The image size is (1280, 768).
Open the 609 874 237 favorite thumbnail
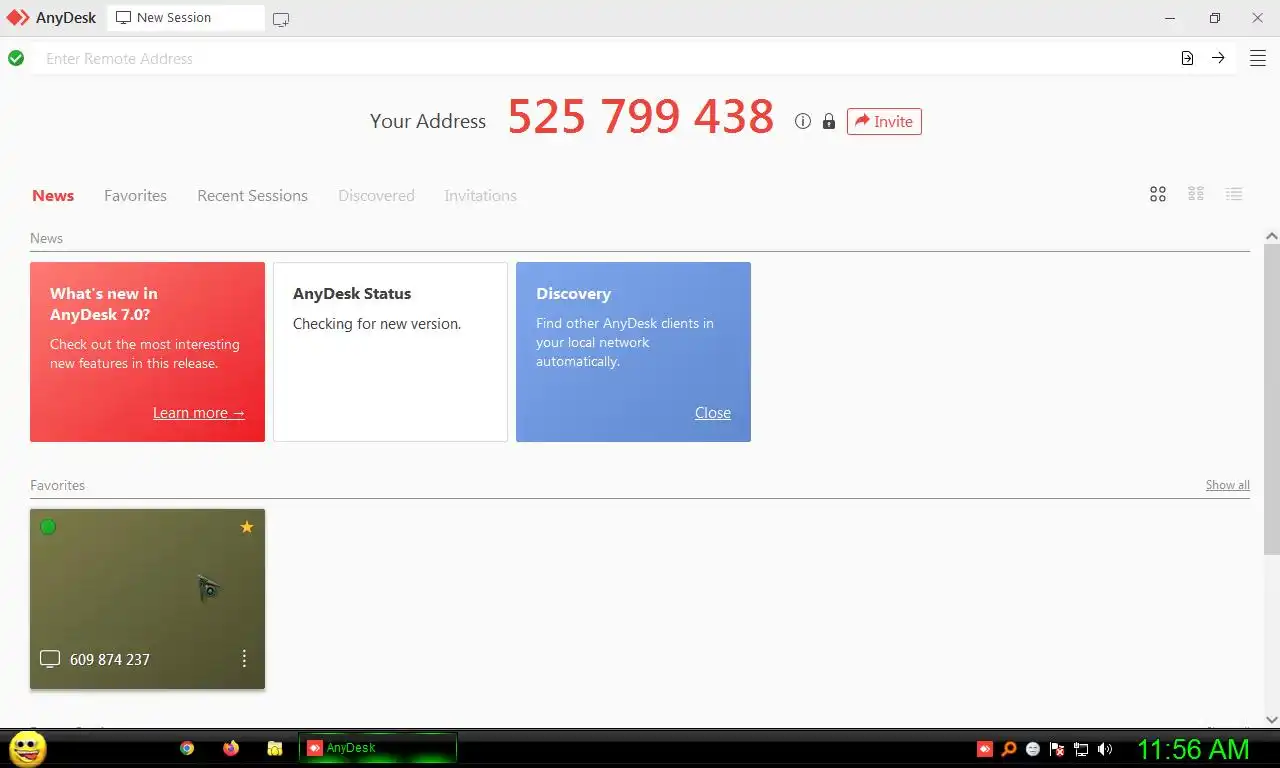tap(147, 598)
